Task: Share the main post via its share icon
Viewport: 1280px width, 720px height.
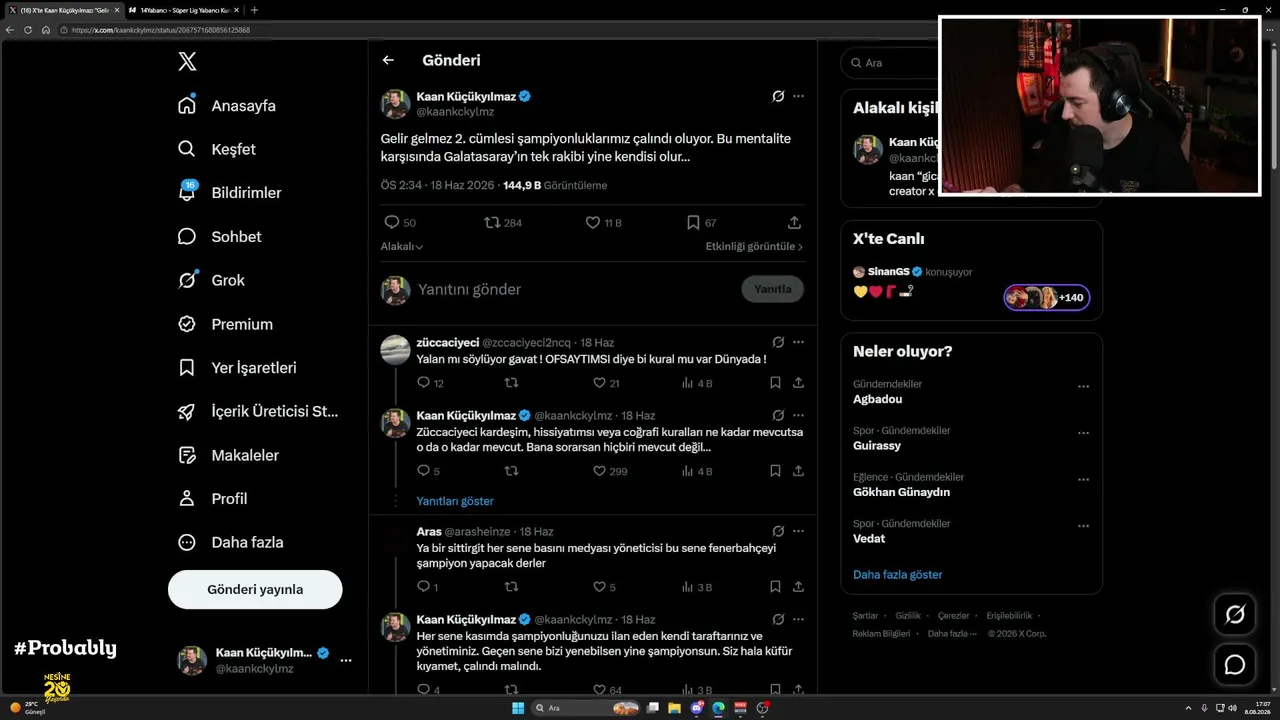Action: 794,222
